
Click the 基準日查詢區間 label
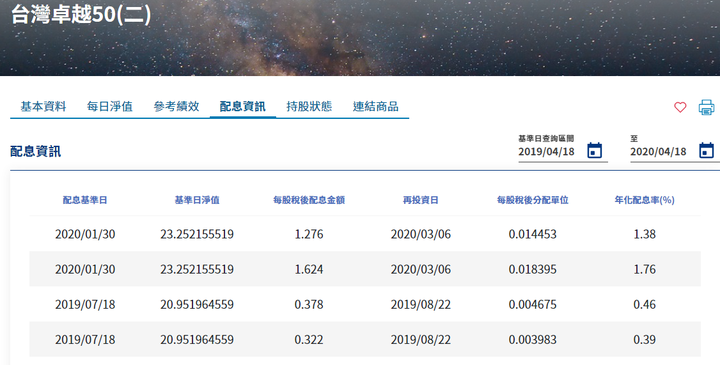(546, 138)
